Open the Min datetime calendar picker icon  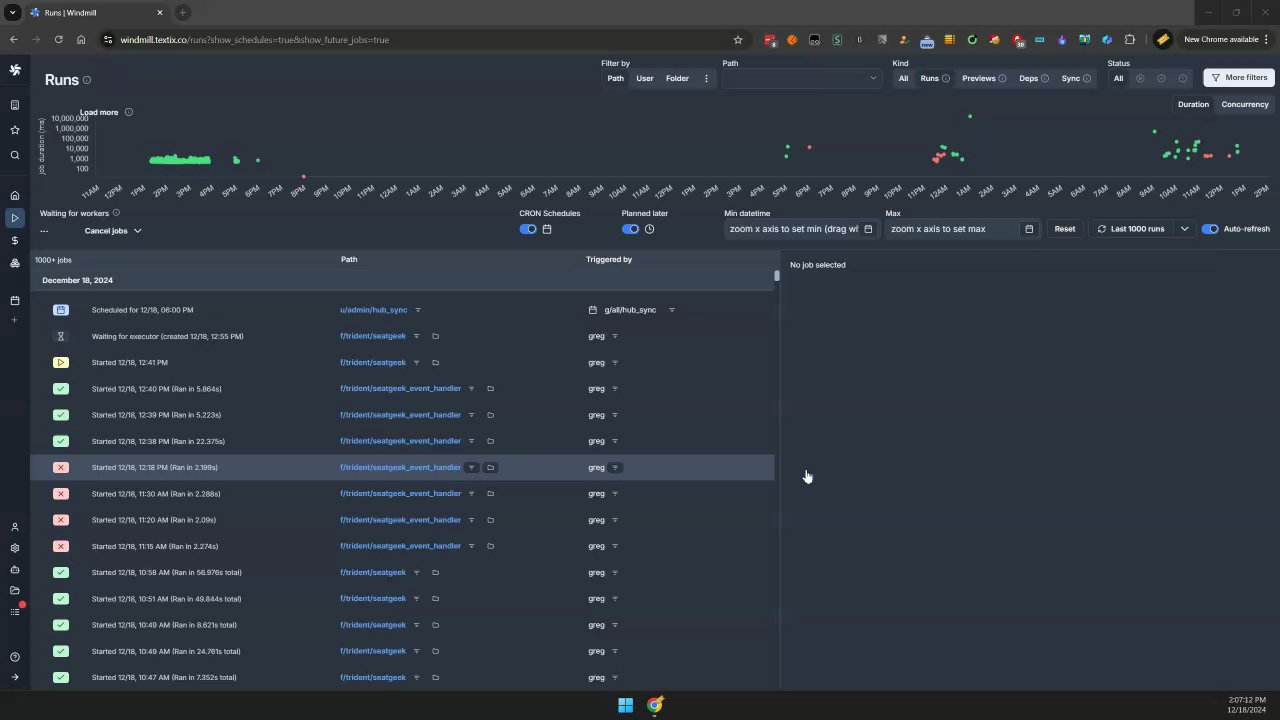868,229
